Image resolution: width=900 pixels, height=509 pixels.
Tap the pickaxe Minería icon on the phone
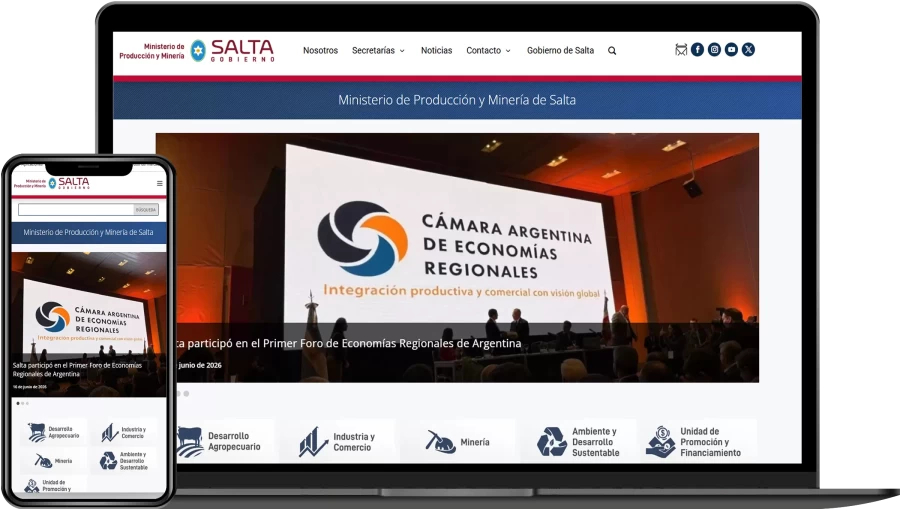pyautogui.click(x=44, y=460)
